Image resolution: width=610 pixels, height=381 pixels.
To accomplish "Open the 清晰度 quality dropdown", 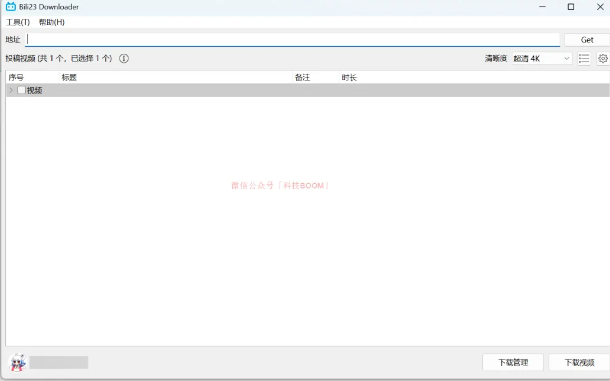I will point(542,59).
